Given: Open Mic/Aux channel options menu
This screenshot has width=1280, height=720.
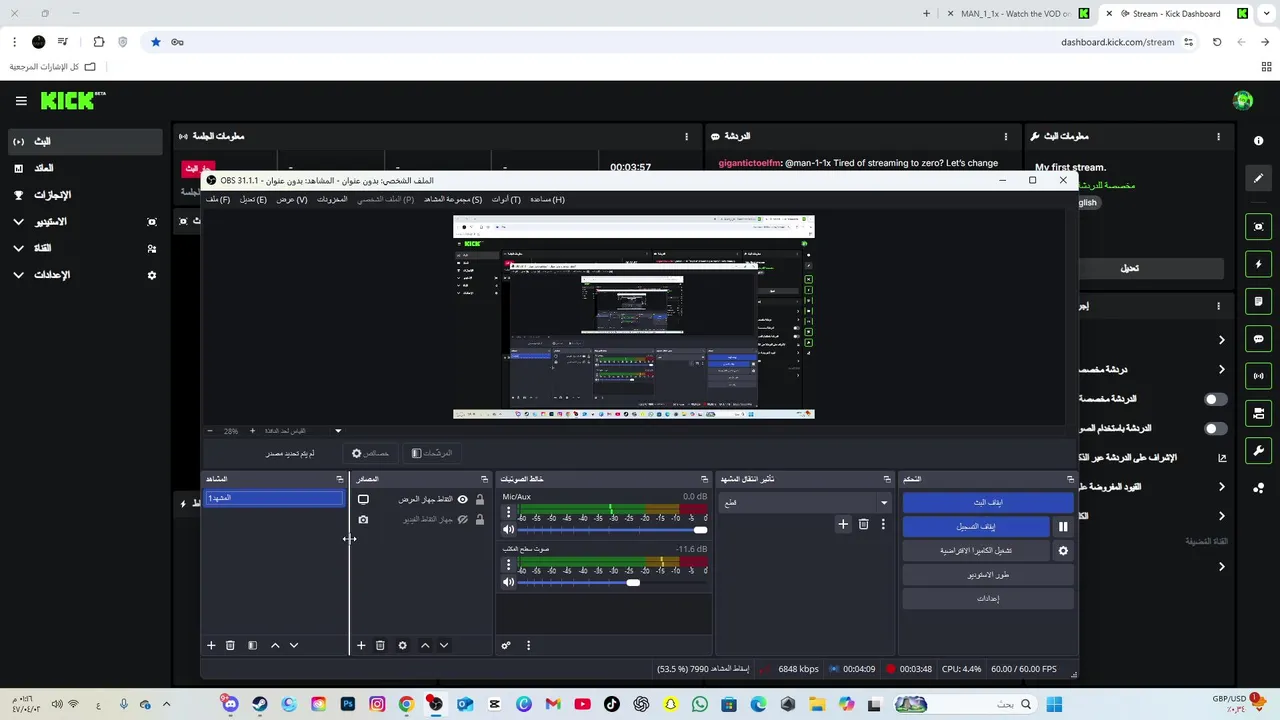Looking at the screenshot, I should [508, 512].
